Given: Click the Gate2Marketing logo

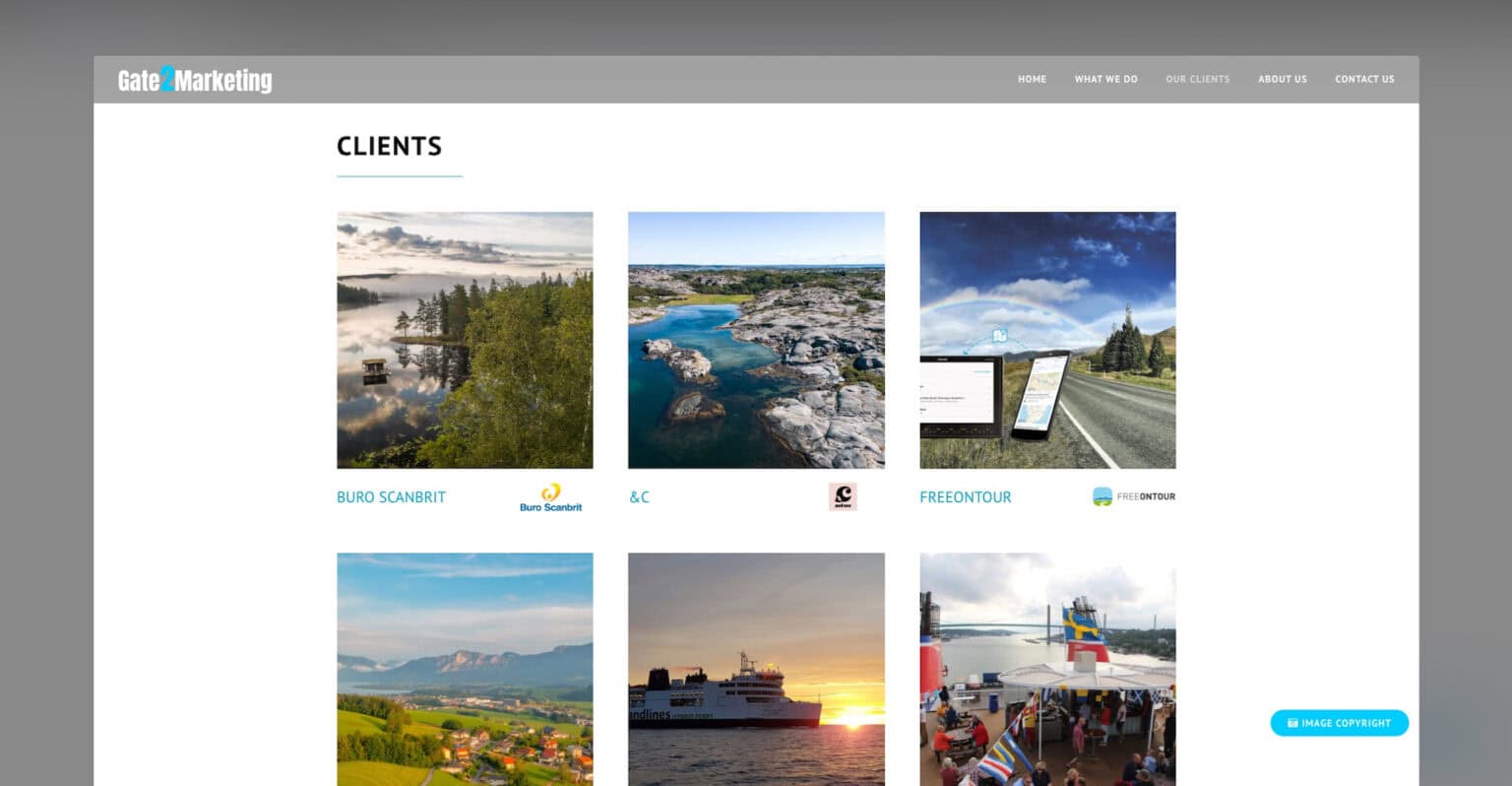Looking at the screenshot, I should tap(195, 80).
